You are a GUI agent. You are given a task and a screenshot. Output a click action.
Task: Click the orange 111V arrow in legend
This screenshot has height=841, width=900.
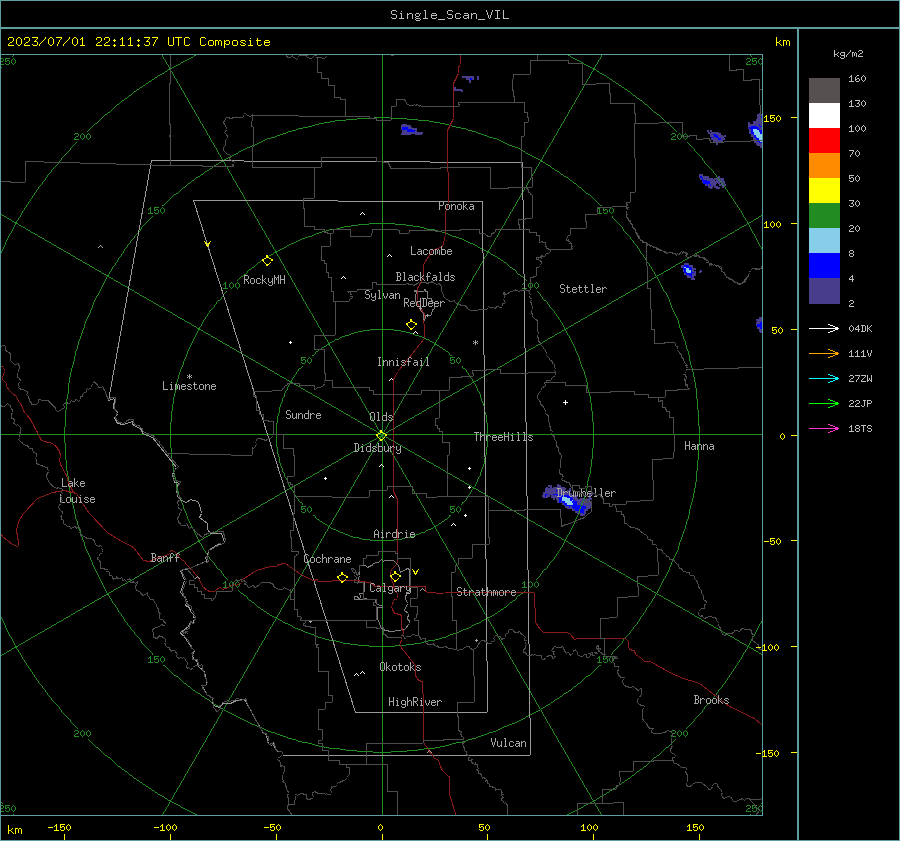coord(824,354)
